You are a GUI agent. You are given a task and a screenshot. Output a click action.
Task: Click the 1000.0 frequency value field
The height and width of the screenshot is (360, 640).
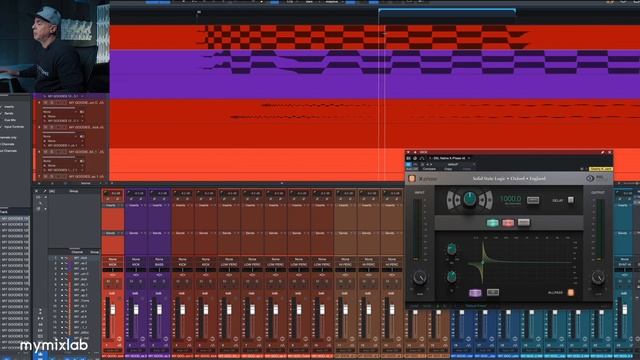coord(510,199)
